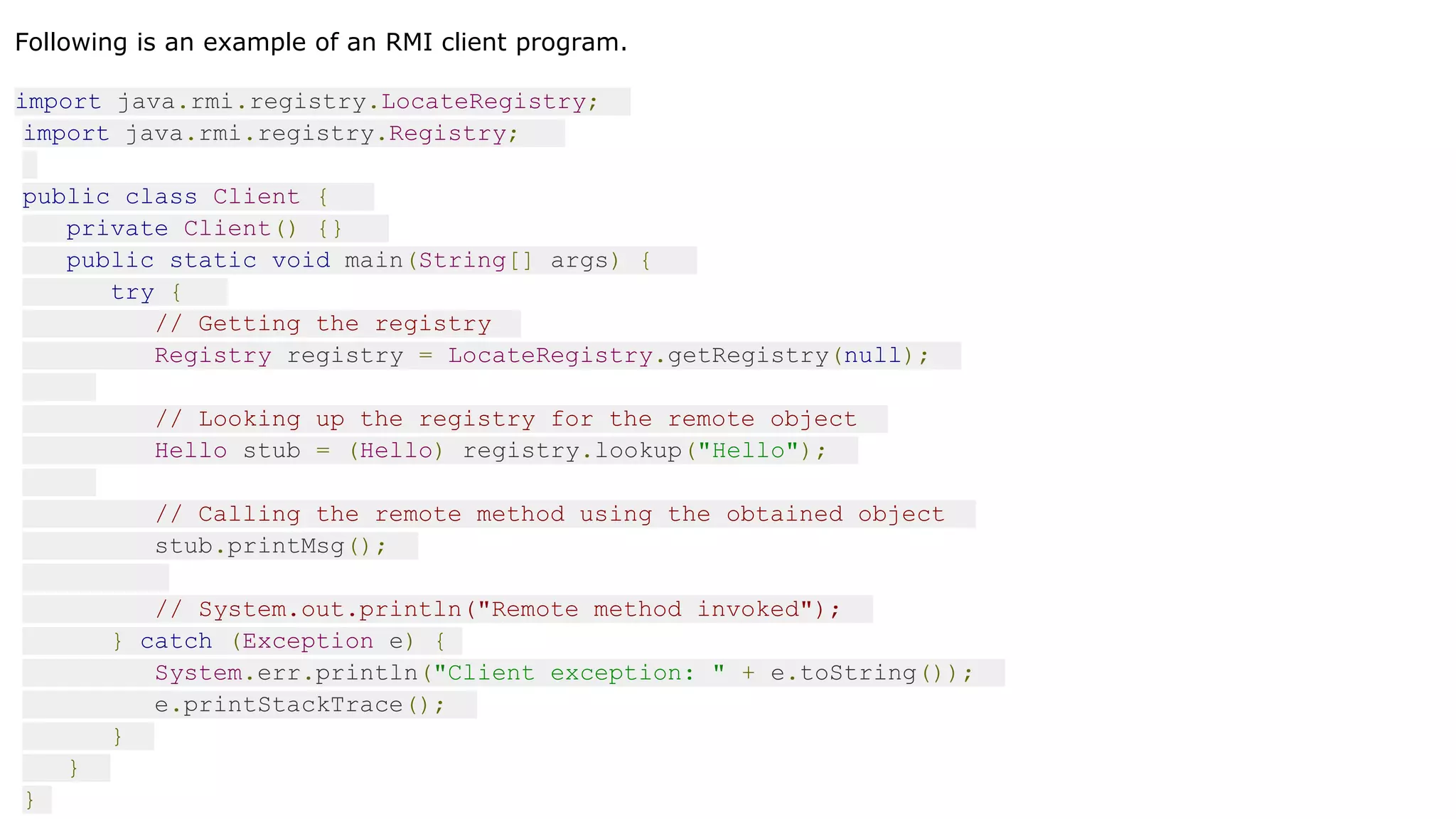Click the 'public static void main' line
1456x819 pixels.
(358, 261)
